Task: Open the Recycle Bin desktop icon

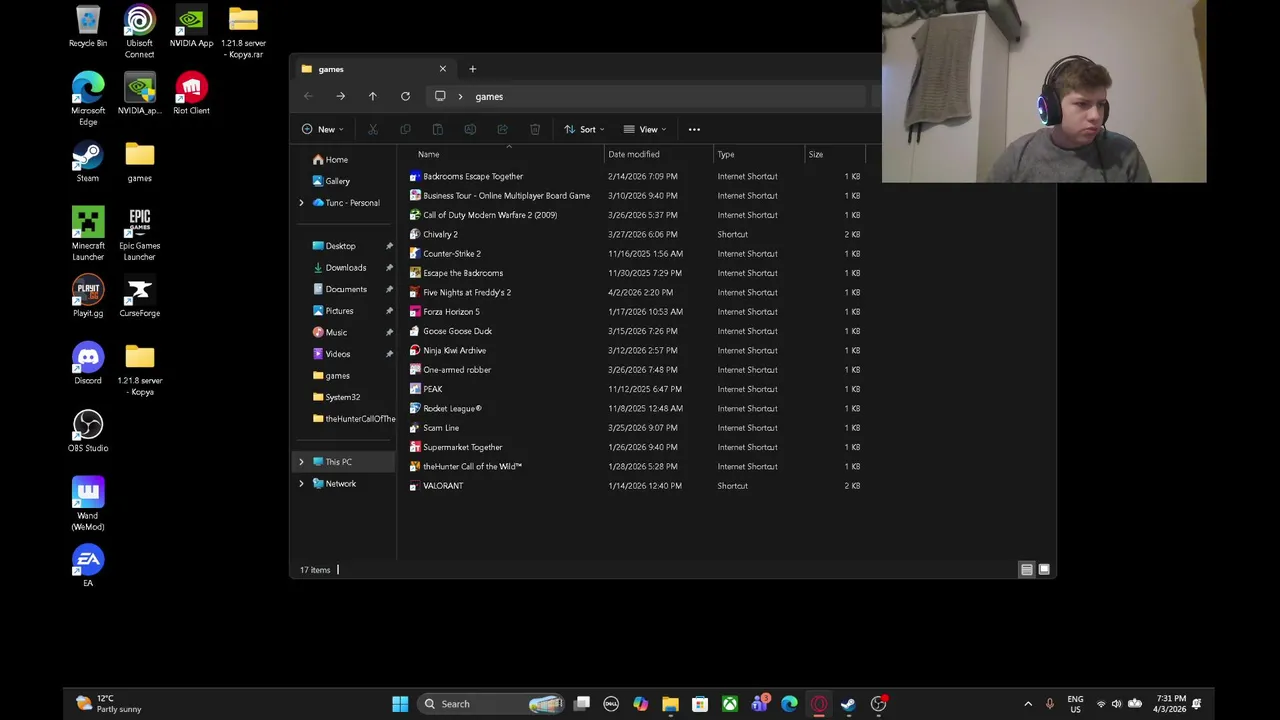Action: pyautogui.click(x=88, y=27)
